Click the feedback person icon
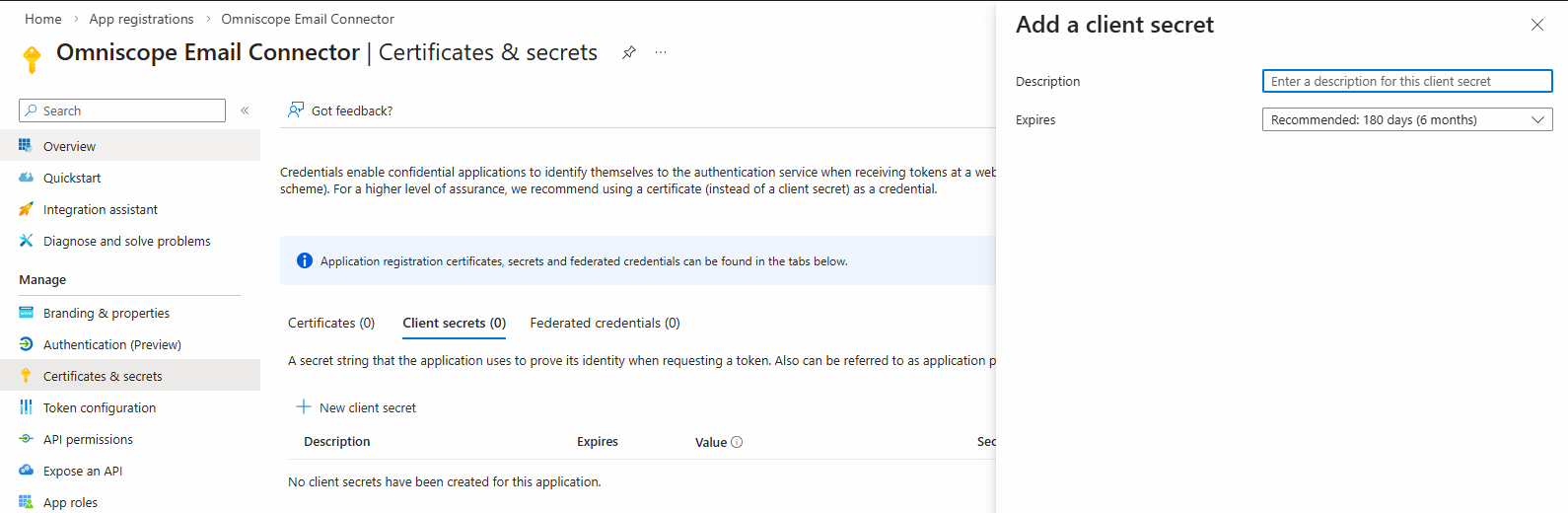 coord(295,110)
